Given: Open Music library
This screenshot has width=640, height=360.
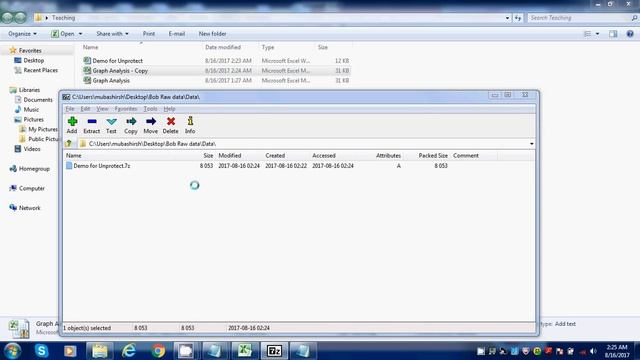Looking at the screenshot, I should (31, 109).
